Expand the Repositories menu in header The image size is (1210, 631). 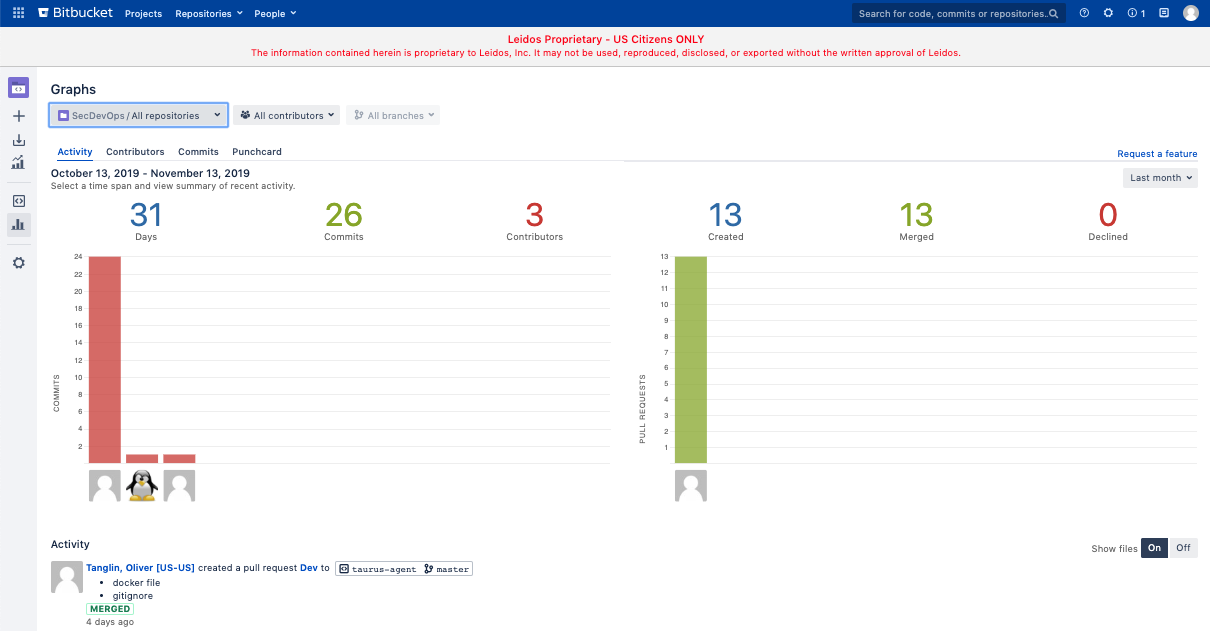point(209,14)
